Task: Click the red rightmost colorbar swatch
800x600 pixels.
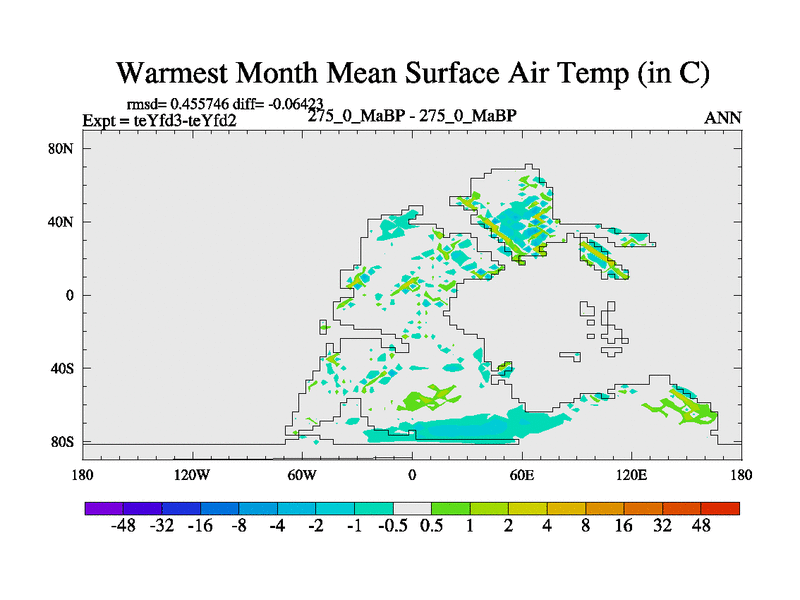Action: (x=720, y=508)
